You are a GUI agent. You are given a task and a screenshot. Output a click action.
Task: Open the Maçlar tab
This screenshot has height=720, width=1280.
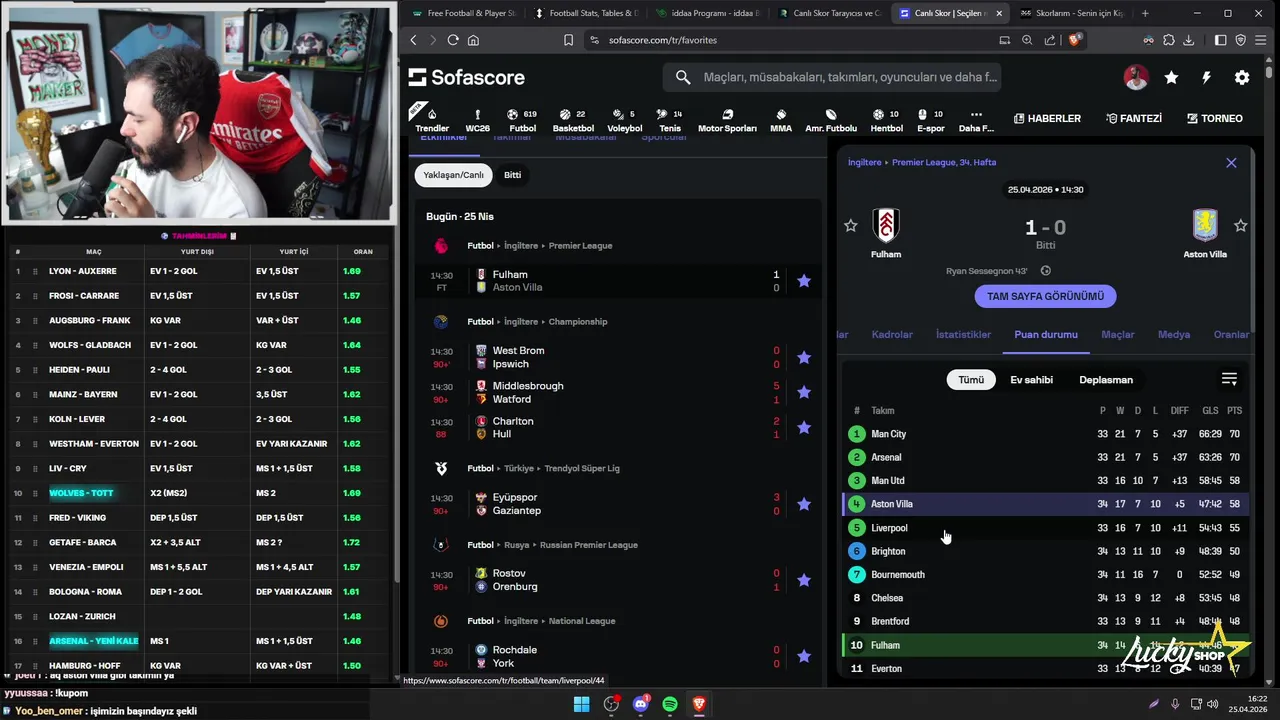click(x=1117, y=335)
